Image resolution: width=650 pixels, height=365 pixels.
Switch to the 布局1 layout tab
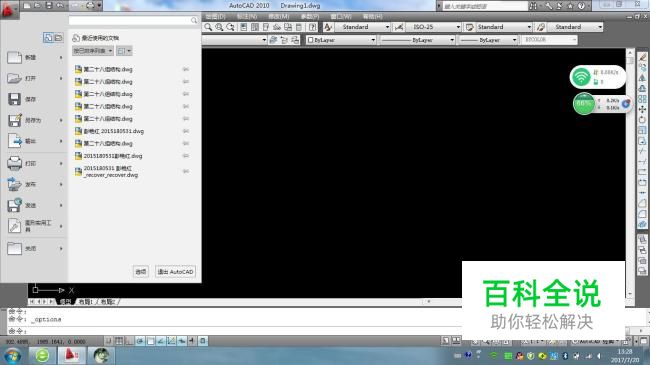86,302
